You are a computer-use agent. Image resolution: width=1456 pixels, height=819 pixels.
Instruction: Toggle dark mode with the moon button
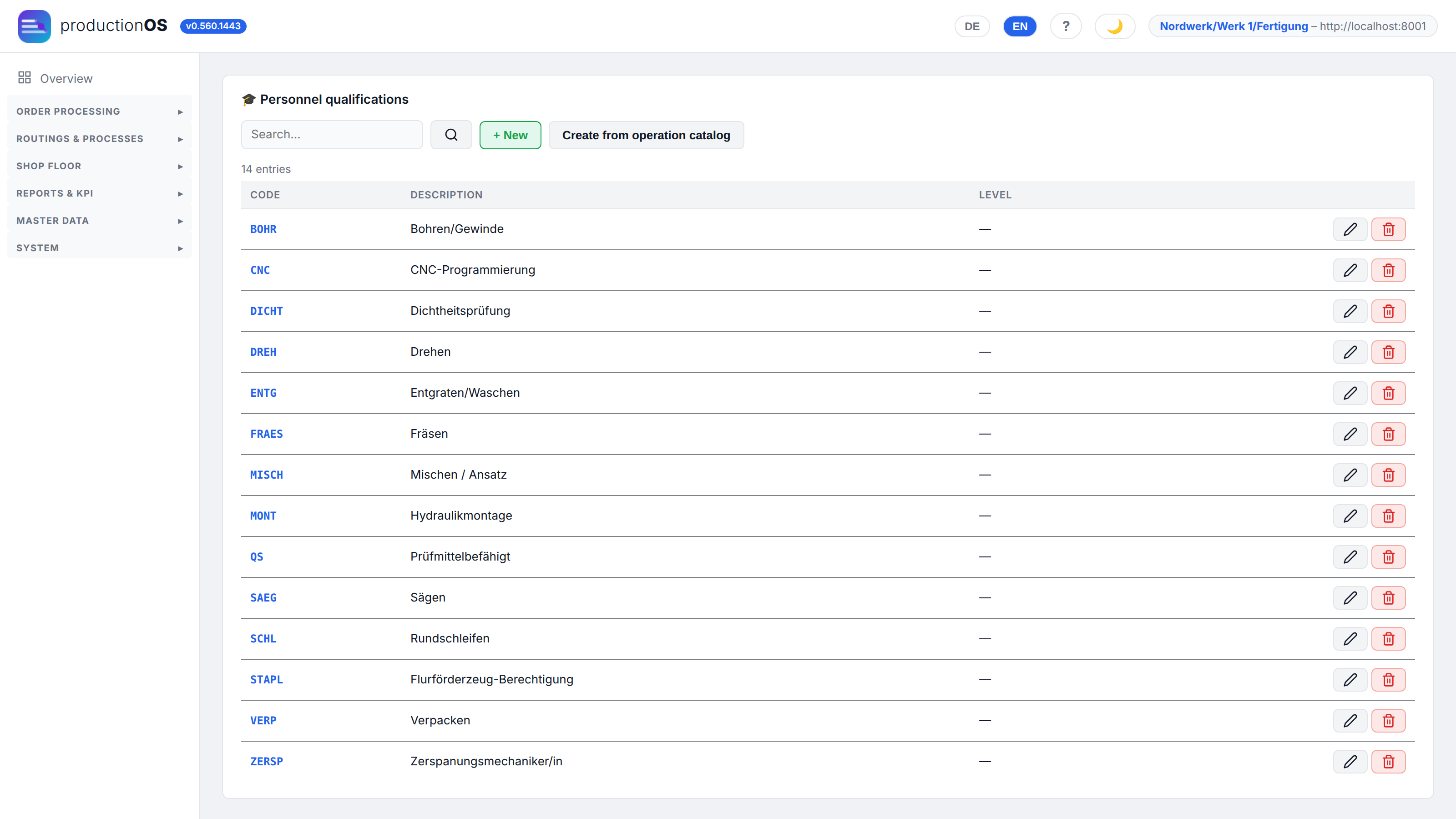coord(1115,26)
